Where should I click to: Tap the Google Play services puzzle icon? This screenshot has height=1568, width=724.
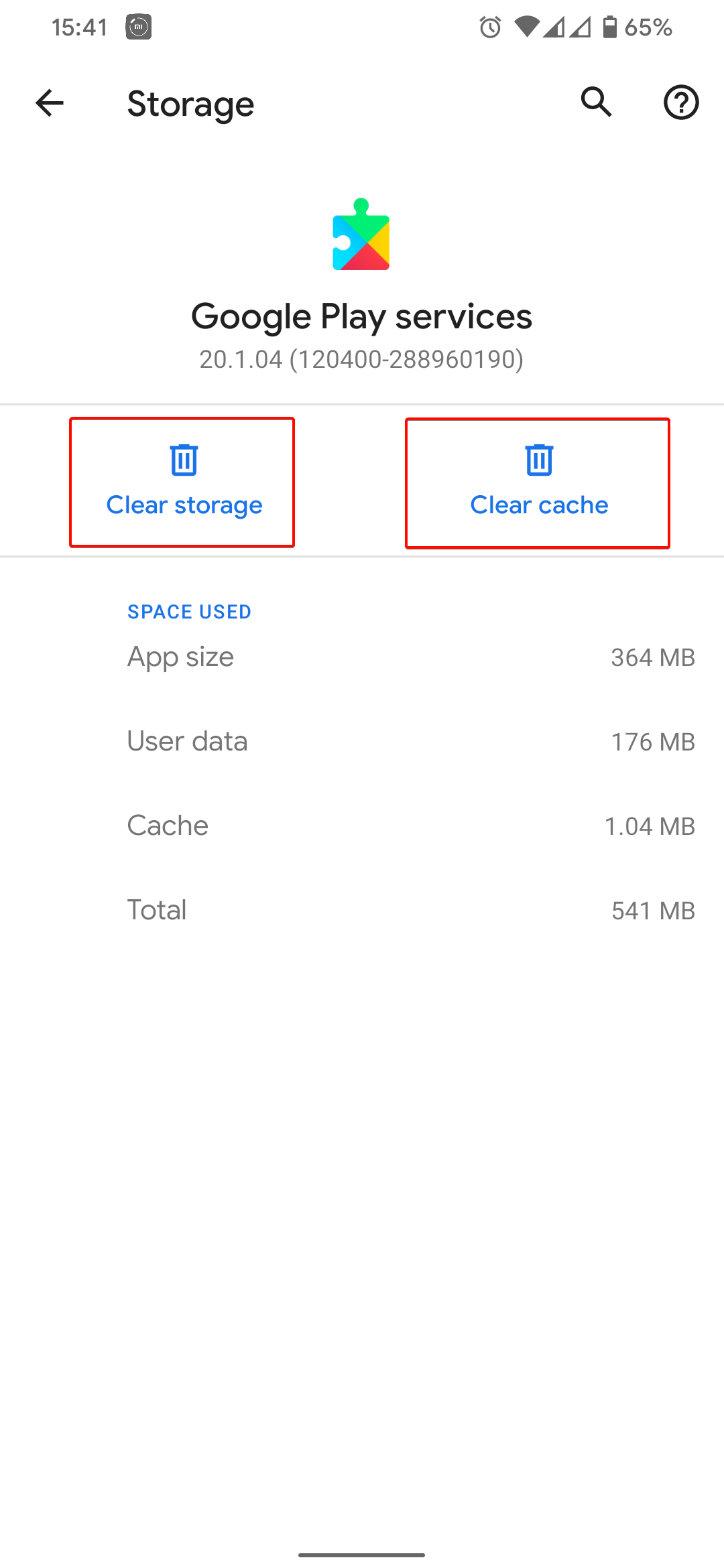361,235
